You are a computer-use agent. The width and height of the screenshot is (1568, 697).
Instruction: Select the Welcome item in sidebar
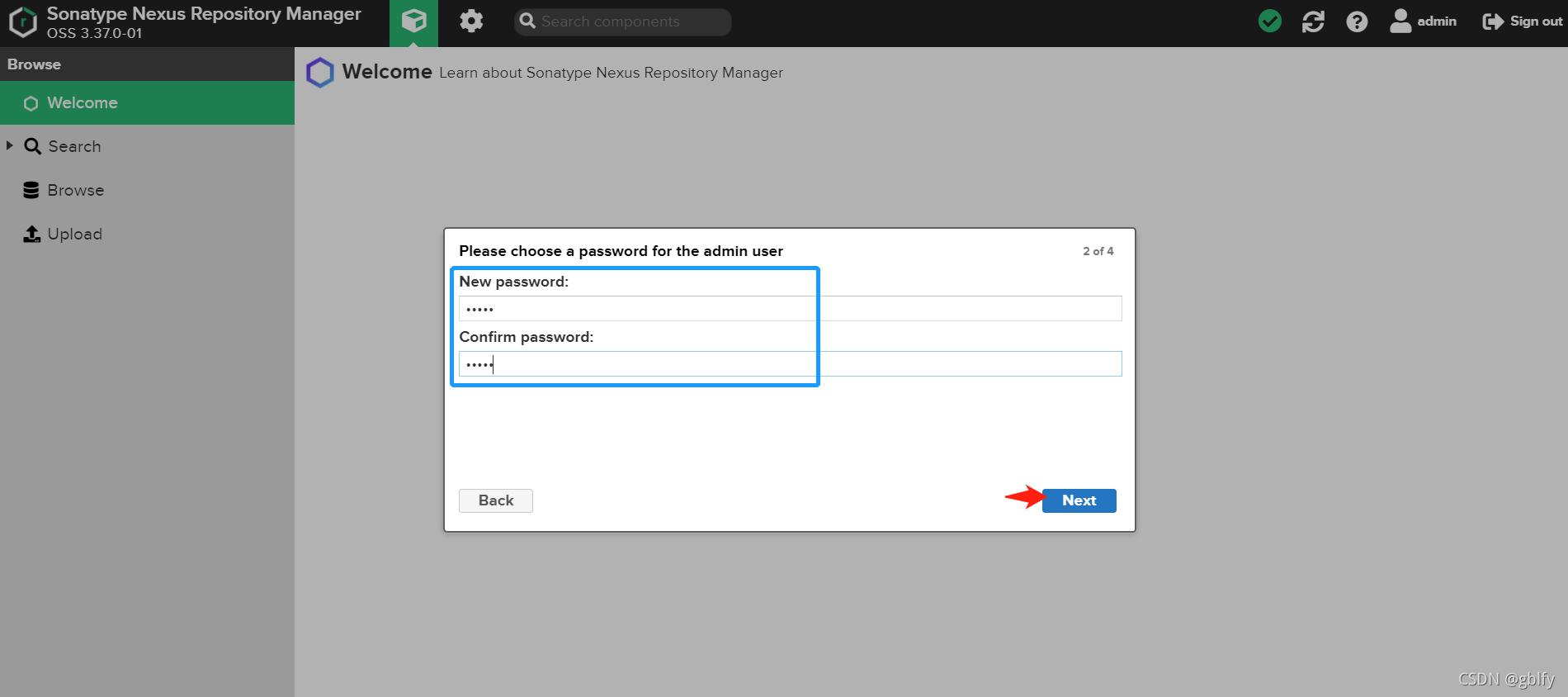tap(147, 102)
